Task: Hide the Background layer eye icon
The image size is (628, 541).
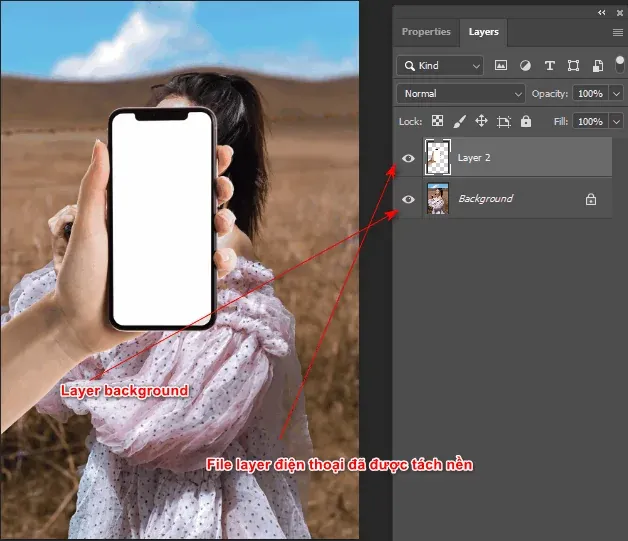Action: [408, 199]
